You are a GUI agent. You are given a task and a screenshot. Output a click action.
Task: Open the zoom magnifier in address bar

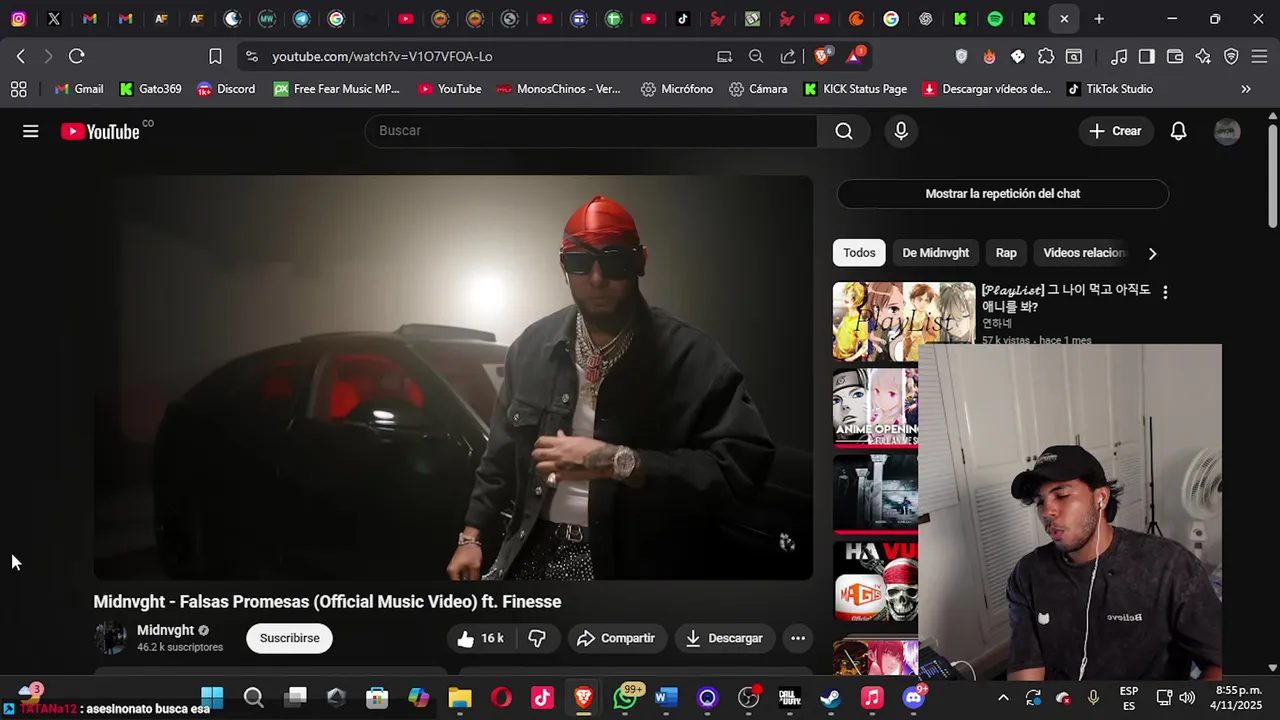coord(756,56)
